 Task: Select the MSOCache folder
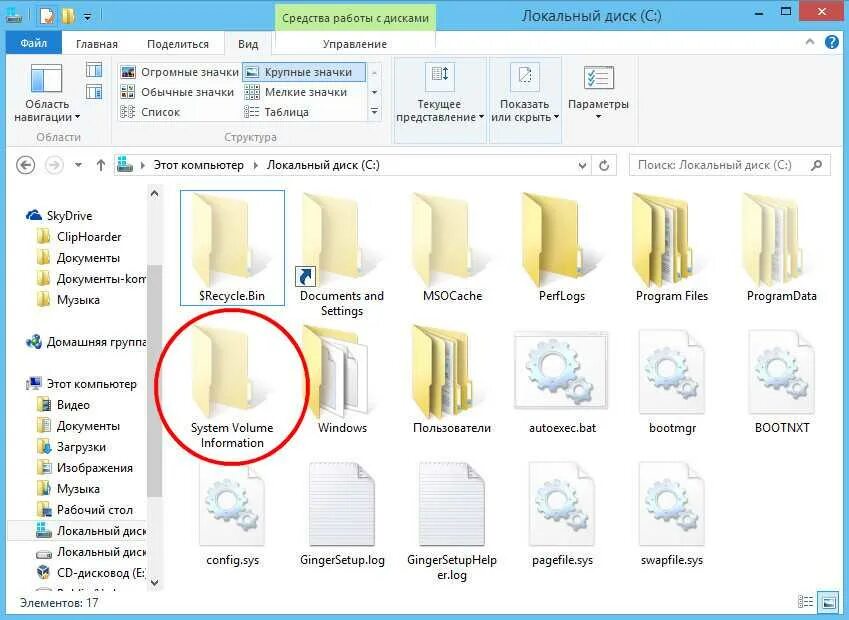click(x=452, y=248)
